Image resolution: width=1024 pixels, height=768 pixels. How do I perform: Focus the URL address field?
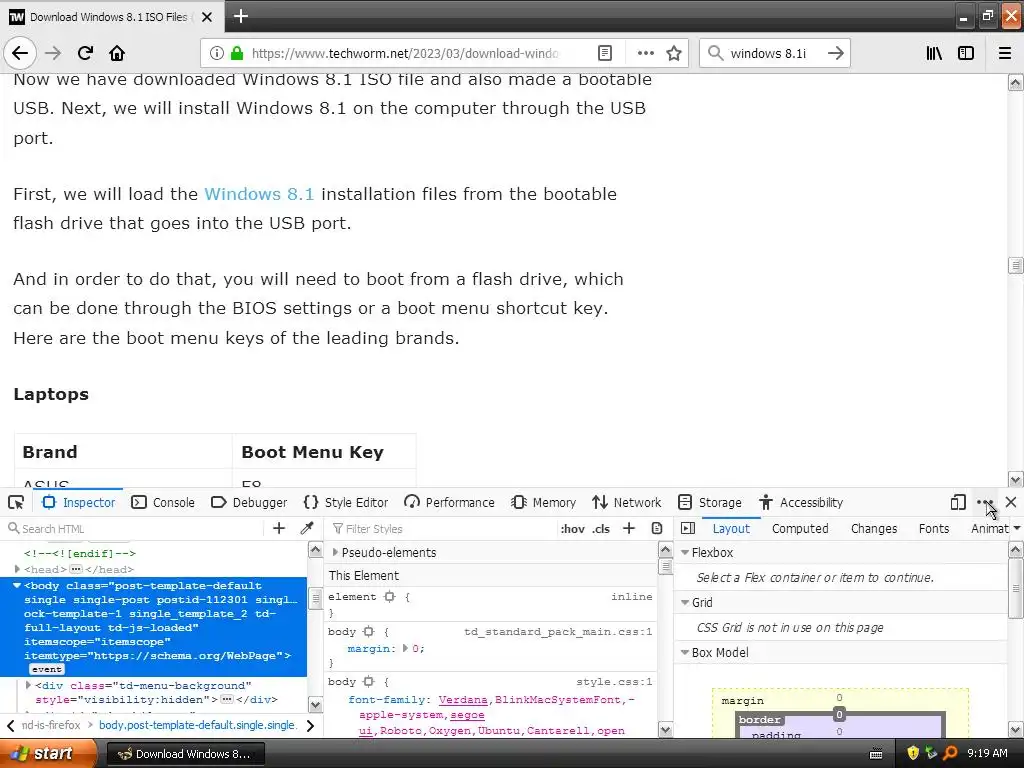[x=405, y=53]
